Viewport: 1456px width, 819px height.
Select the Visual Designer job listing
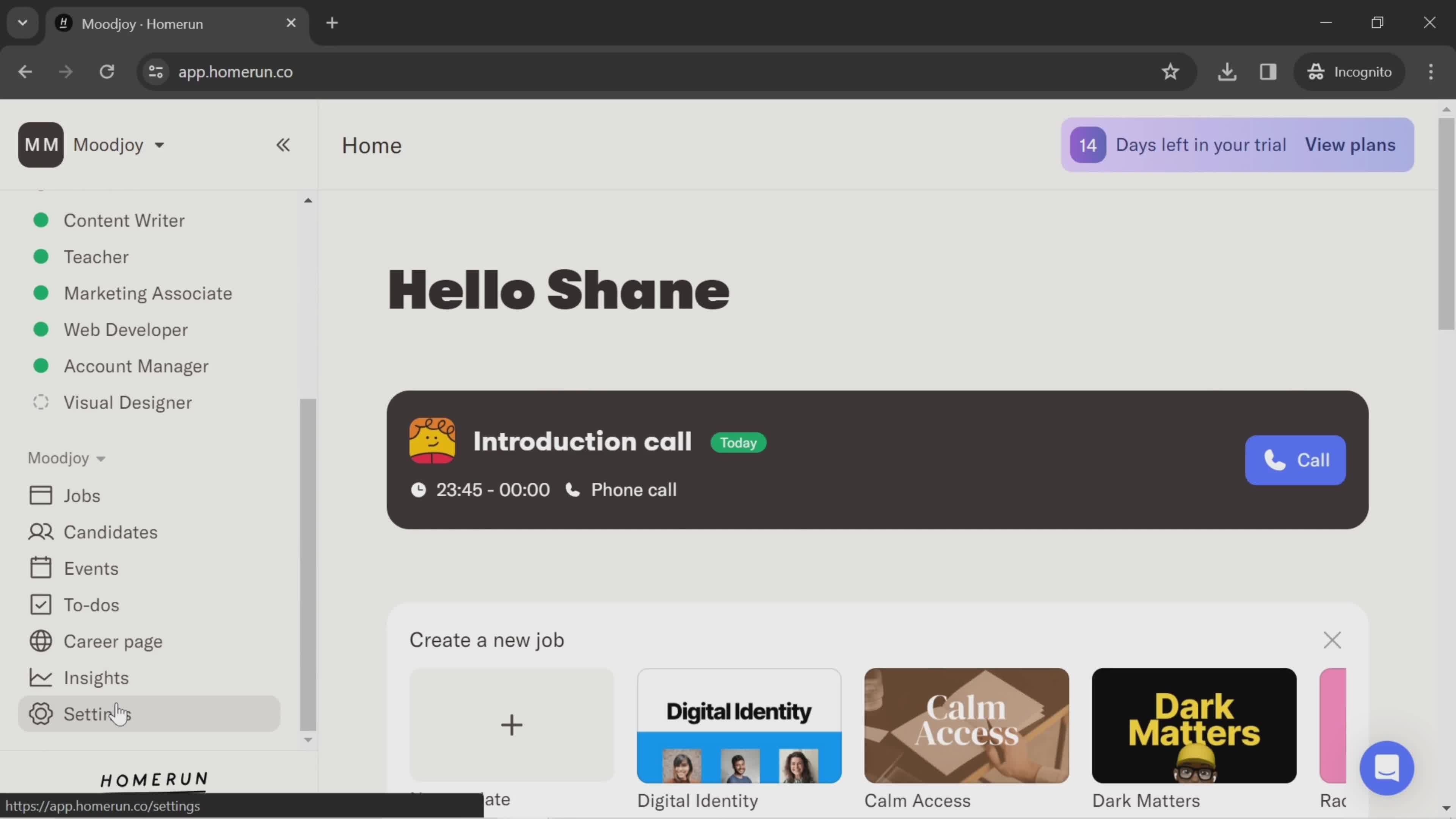128,402
